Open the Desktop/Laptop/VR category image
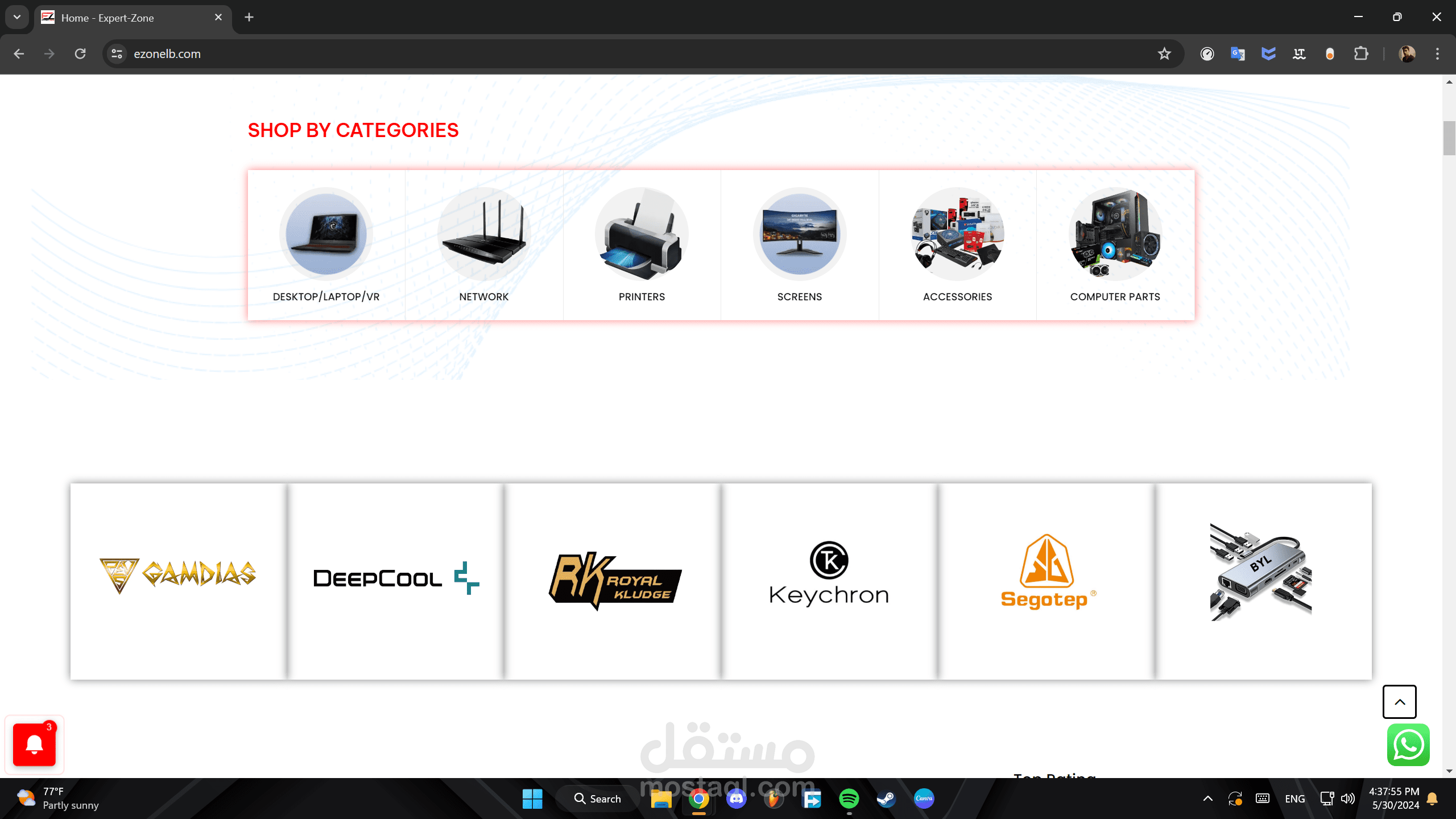 (326, 234)
